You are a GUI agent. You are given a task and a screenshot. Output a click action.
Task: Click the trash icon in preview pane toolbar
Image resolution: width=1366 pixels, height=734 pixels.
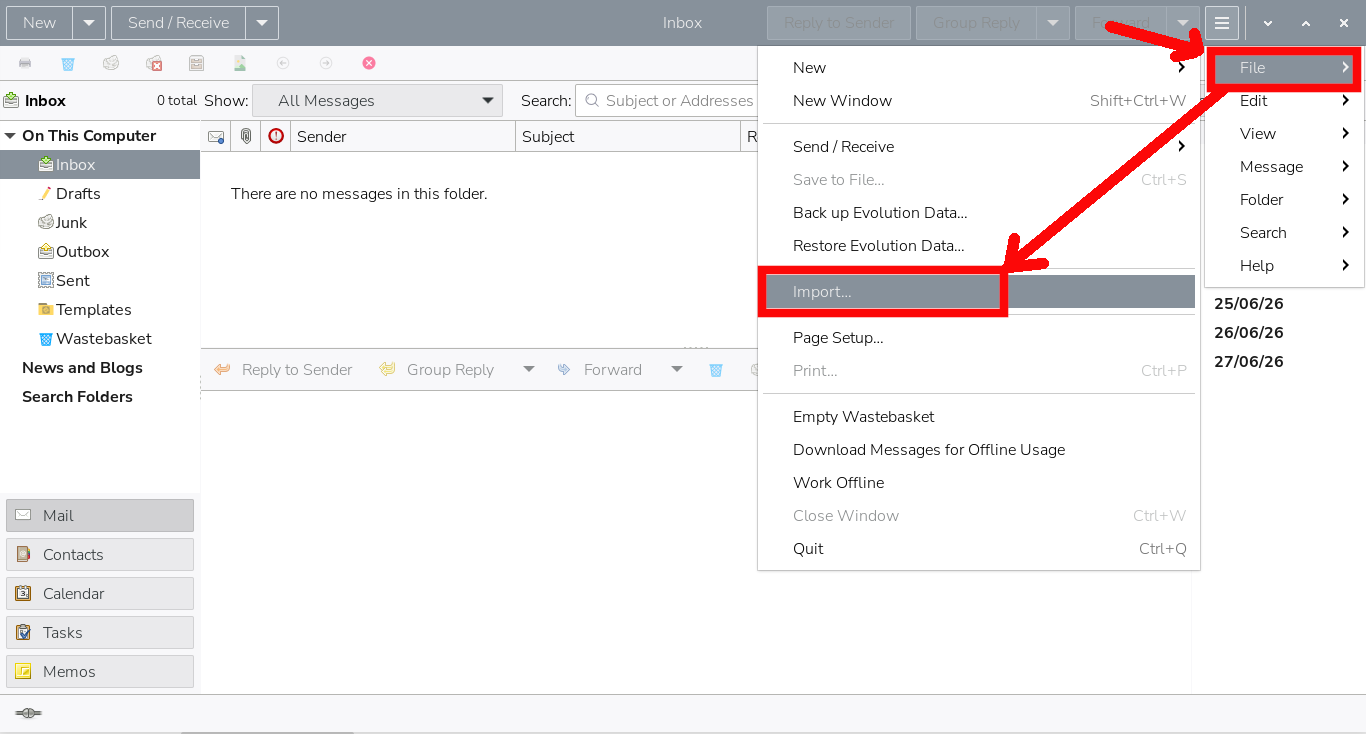[x=716, y=370]
